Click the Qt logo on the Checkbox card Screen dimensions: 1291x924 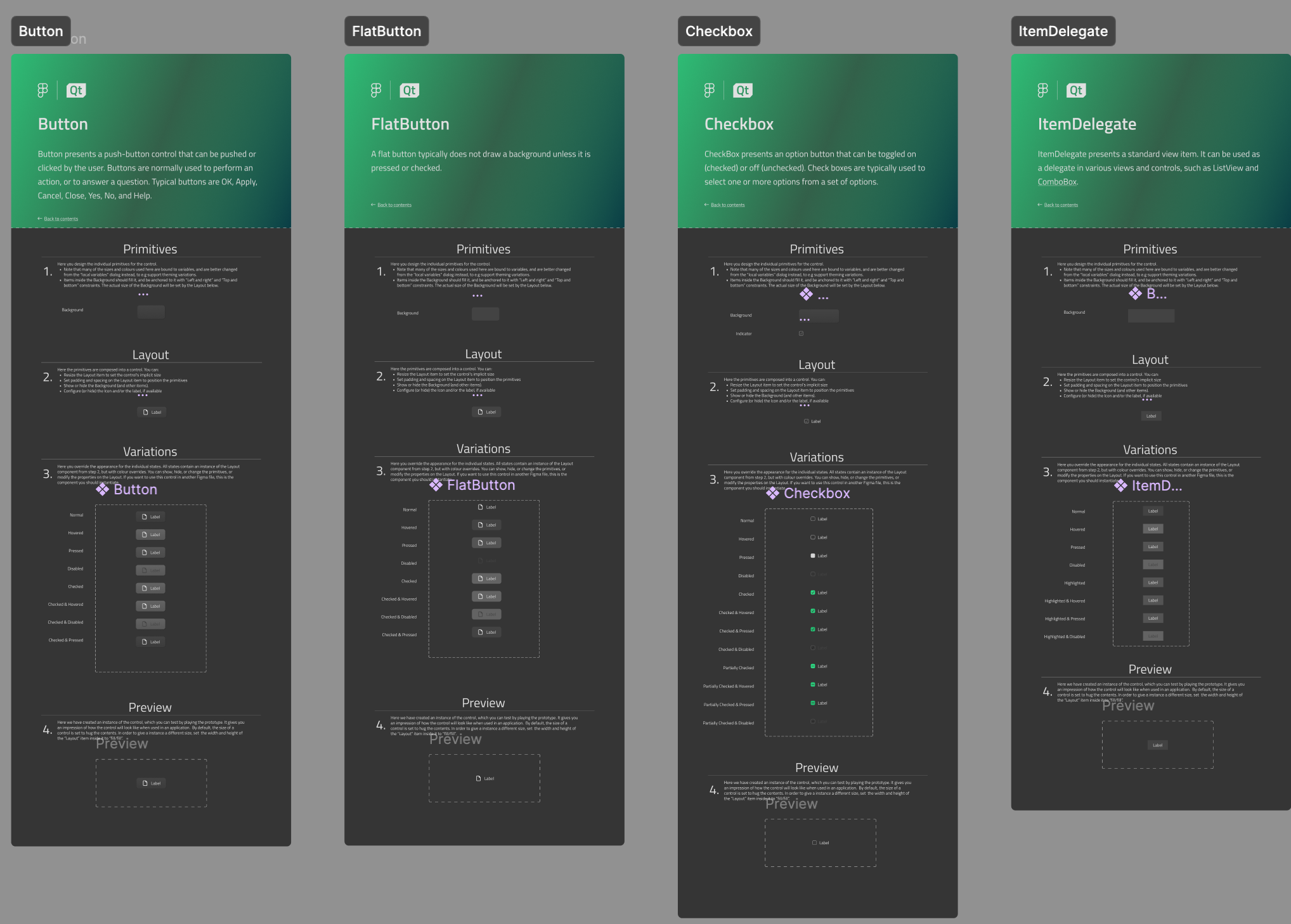point(742,90)
